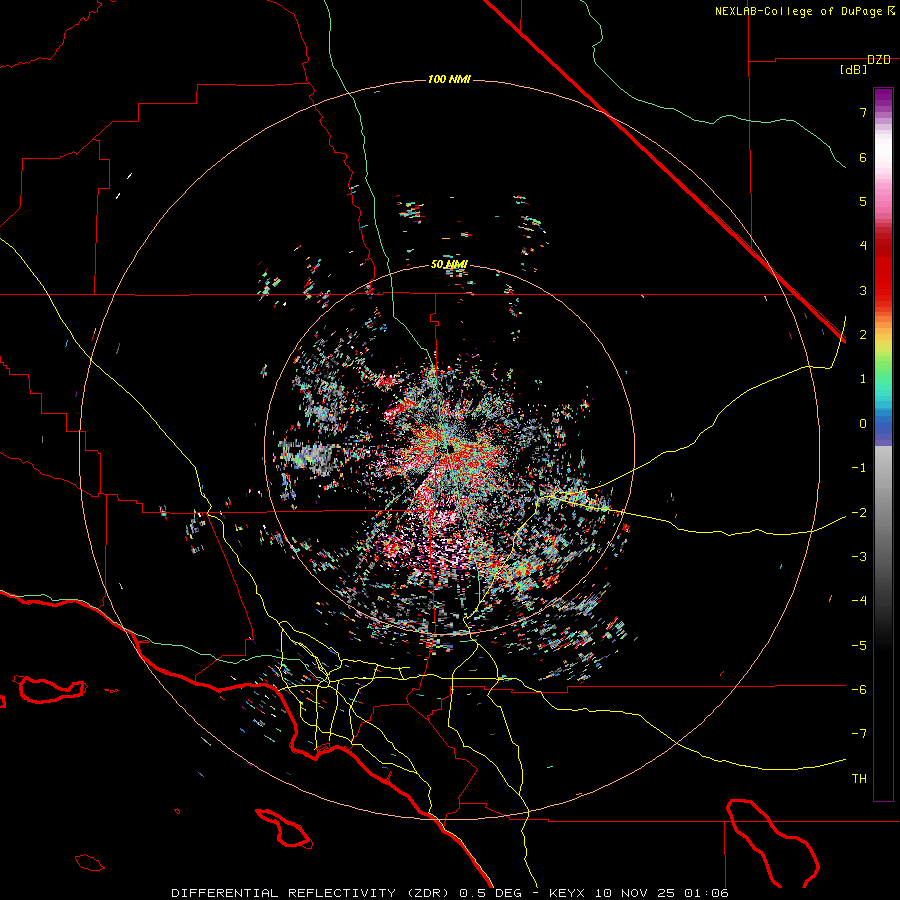
Task: Click the 100 NMI range ring label
Action: click(449, 79)
